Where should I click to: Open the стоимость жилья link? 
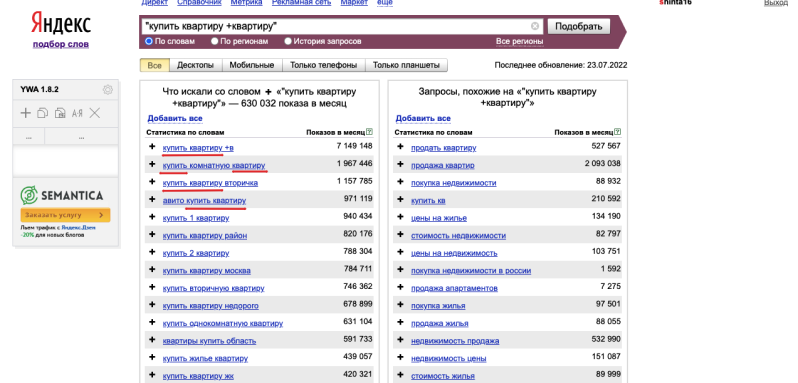(x=443, y=376)
